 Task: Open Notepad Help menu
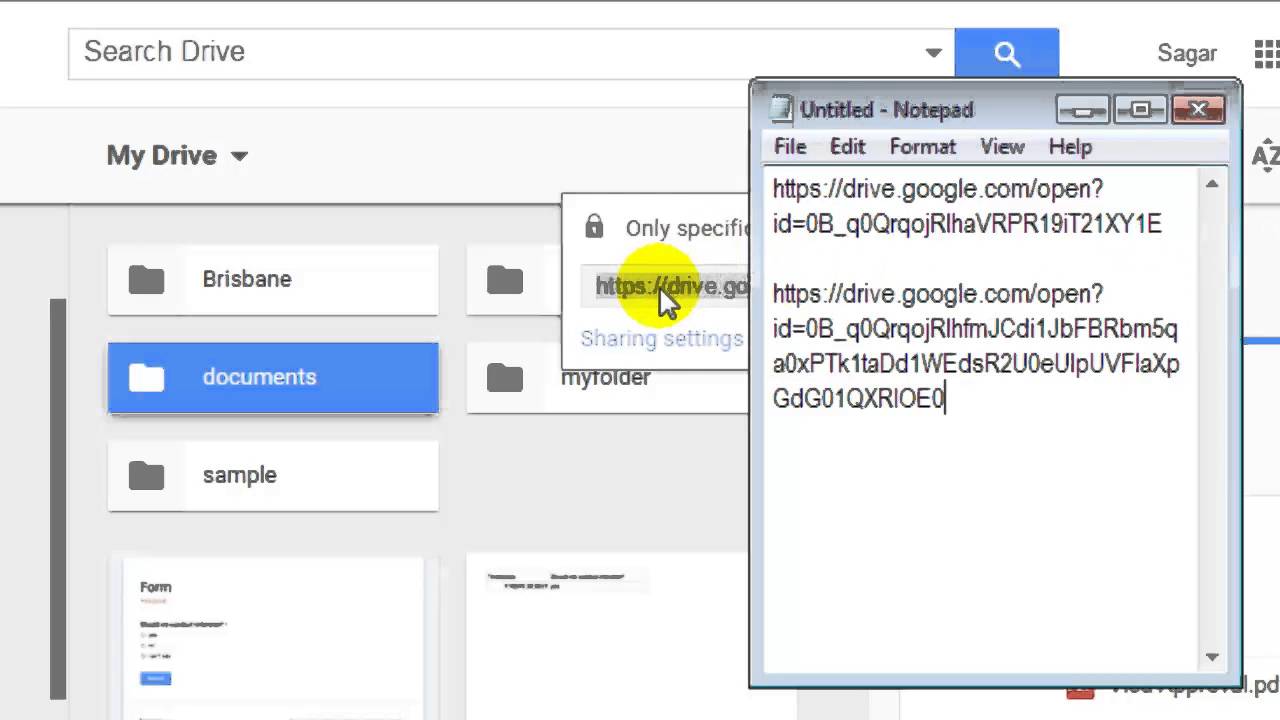click(1070, 147)
